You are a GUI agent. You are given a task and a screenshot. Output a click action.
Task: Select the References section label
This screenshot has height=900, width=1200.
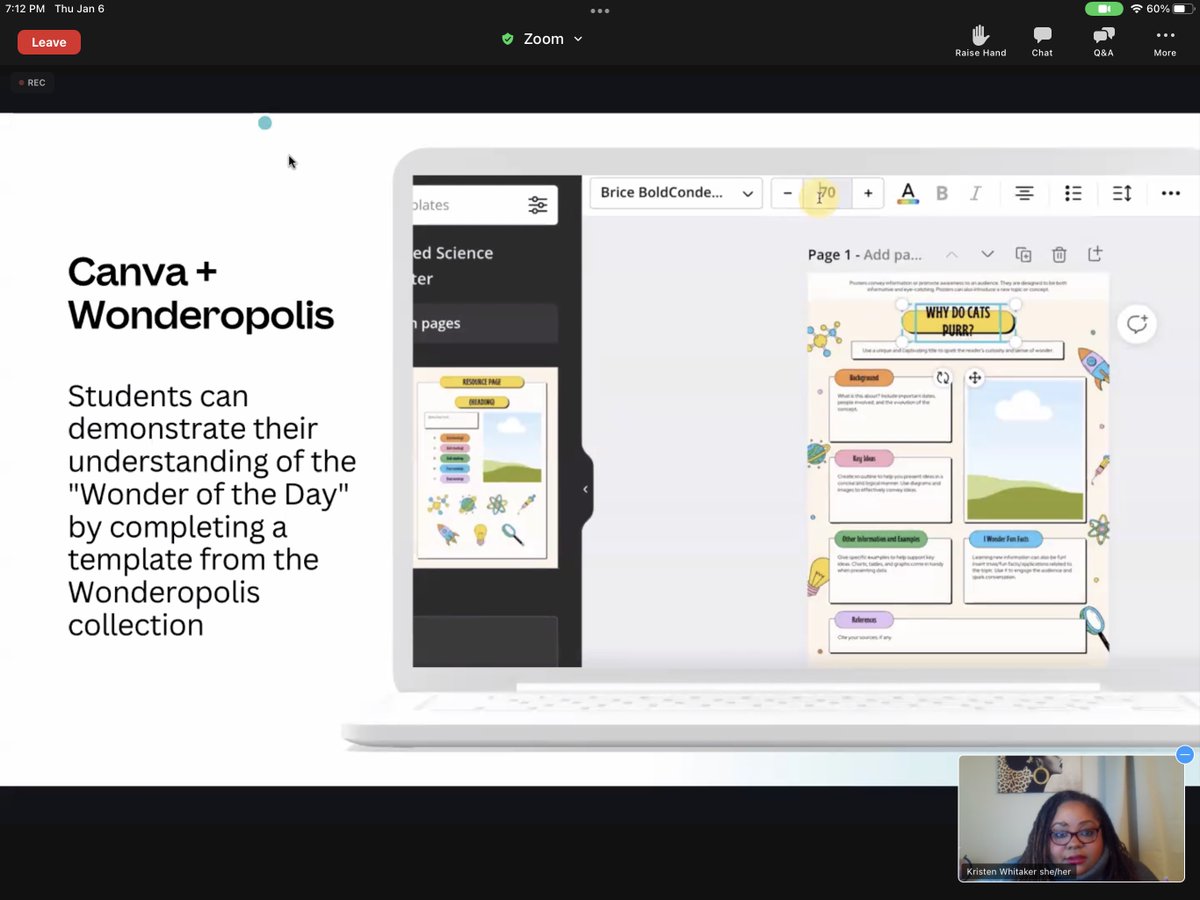(x=864, y=620)
